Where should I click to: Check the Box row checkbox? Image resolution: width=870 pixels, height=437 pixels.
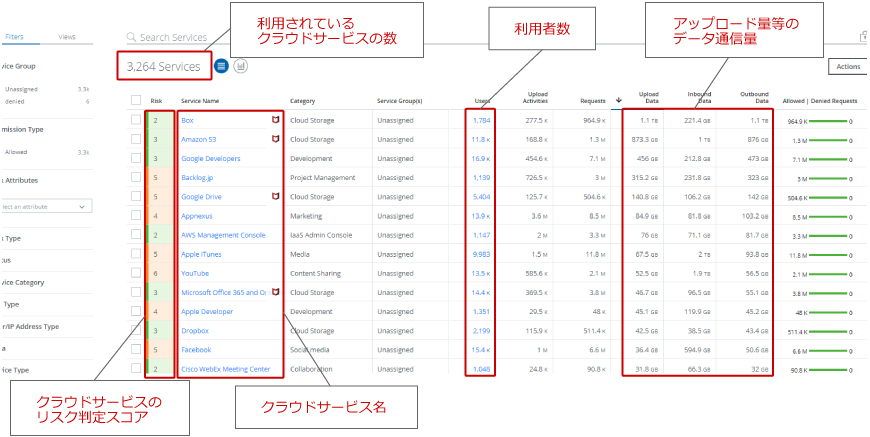(136, 120)
